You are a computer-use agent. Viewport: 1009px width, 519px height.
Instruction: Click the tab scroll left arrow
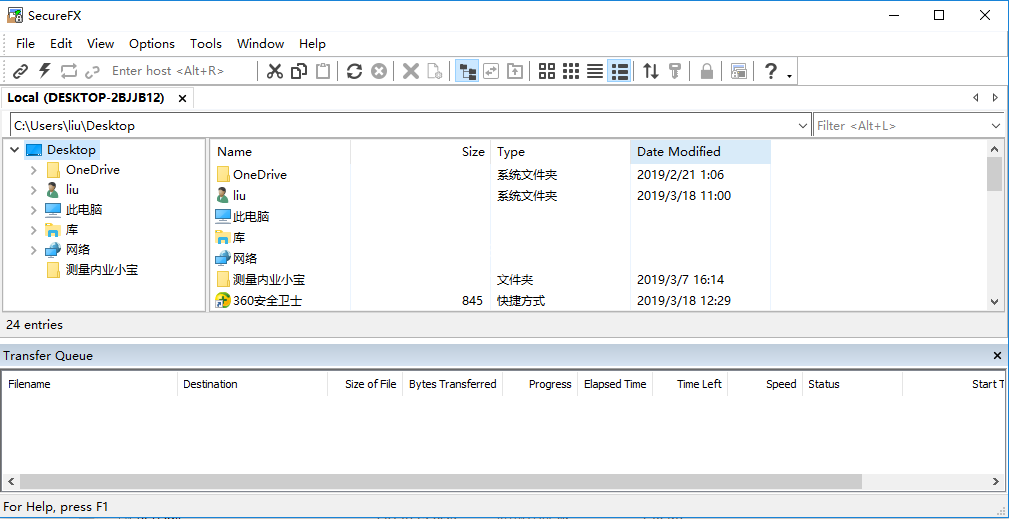pos(976,98)
